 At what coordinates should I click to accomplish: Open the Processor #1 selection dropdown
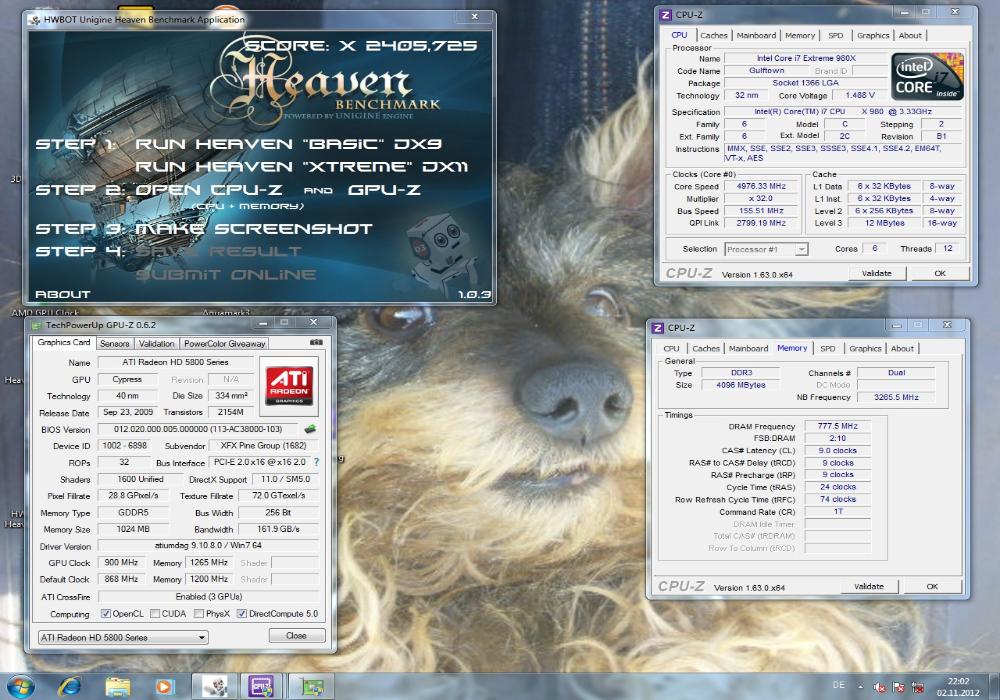[x=767, y=249]
